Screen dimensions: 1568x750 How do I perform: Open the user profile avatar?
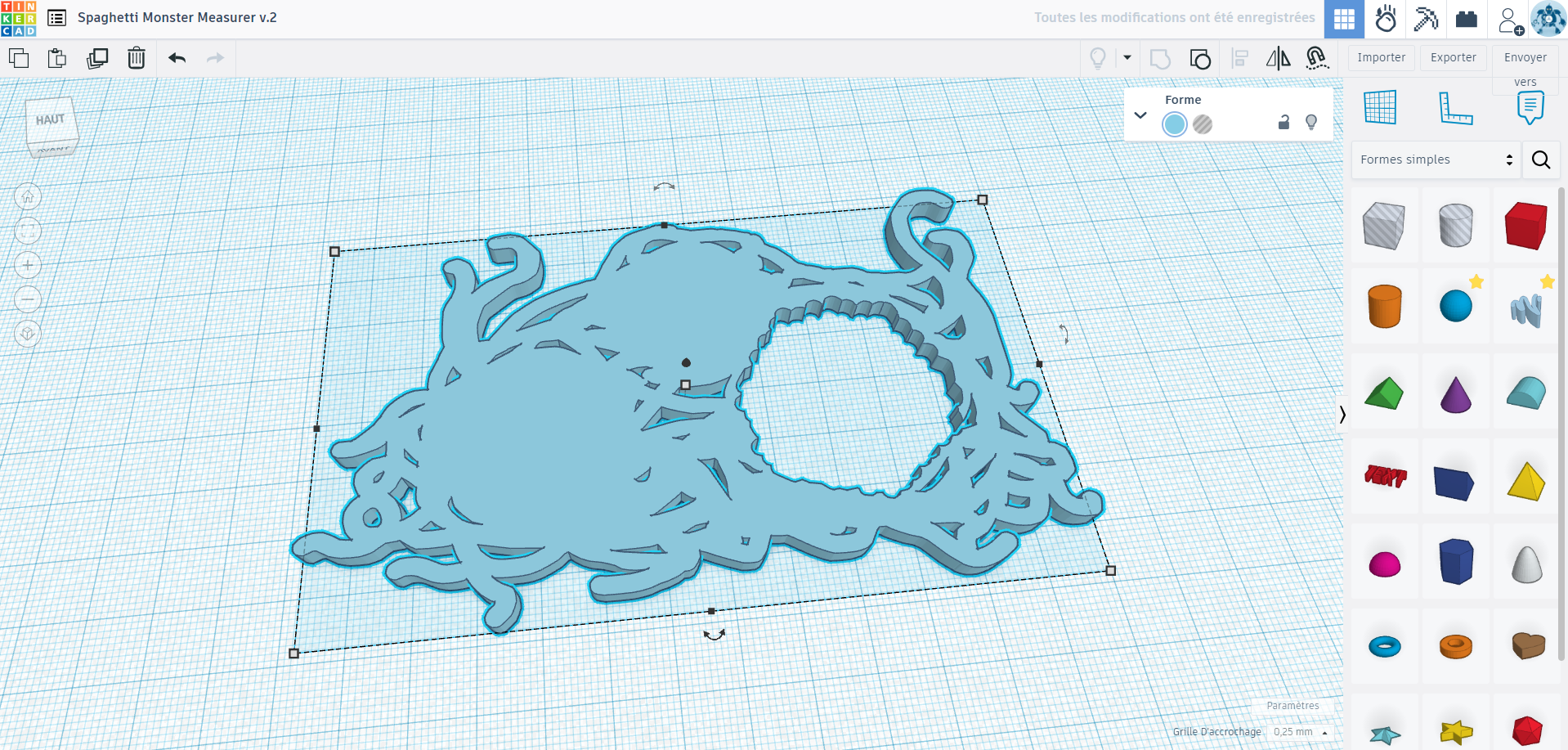click(x=1548, y=19)
